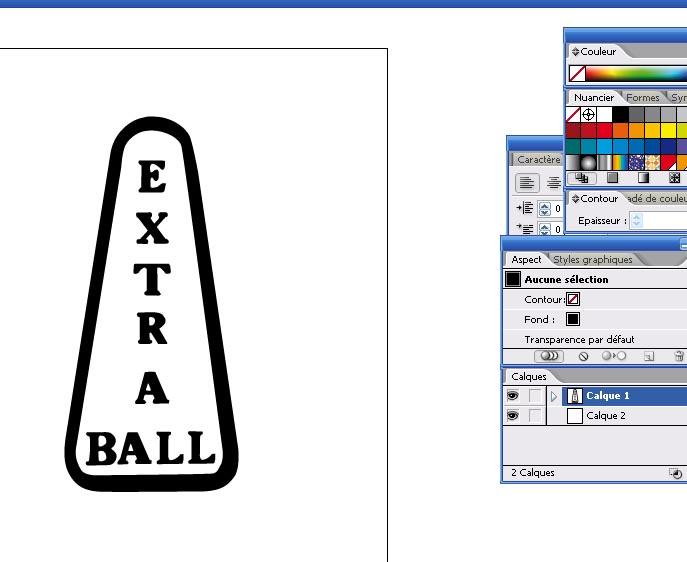Select the None swatch in the Nuancier grid
Image resolution: width=687 pixels, height=562 pixels.
(573, 115)
